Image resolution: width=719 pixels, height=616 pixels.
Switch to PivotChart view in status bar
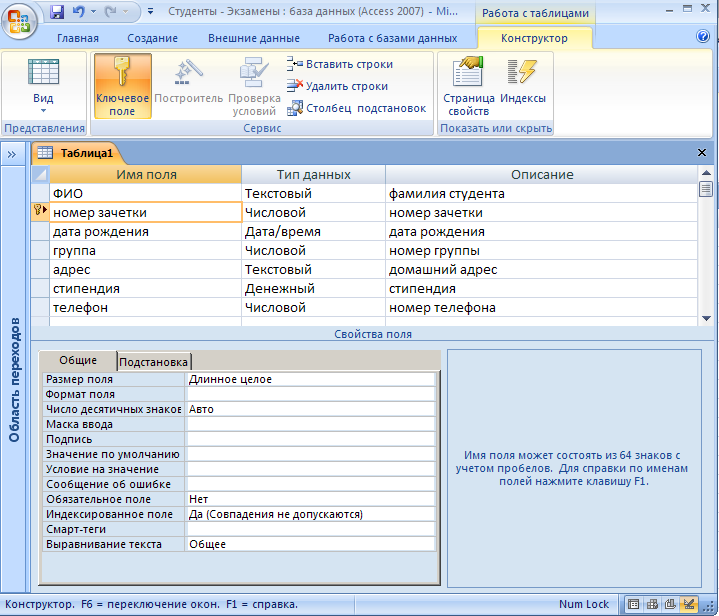(x=670, y=604)
